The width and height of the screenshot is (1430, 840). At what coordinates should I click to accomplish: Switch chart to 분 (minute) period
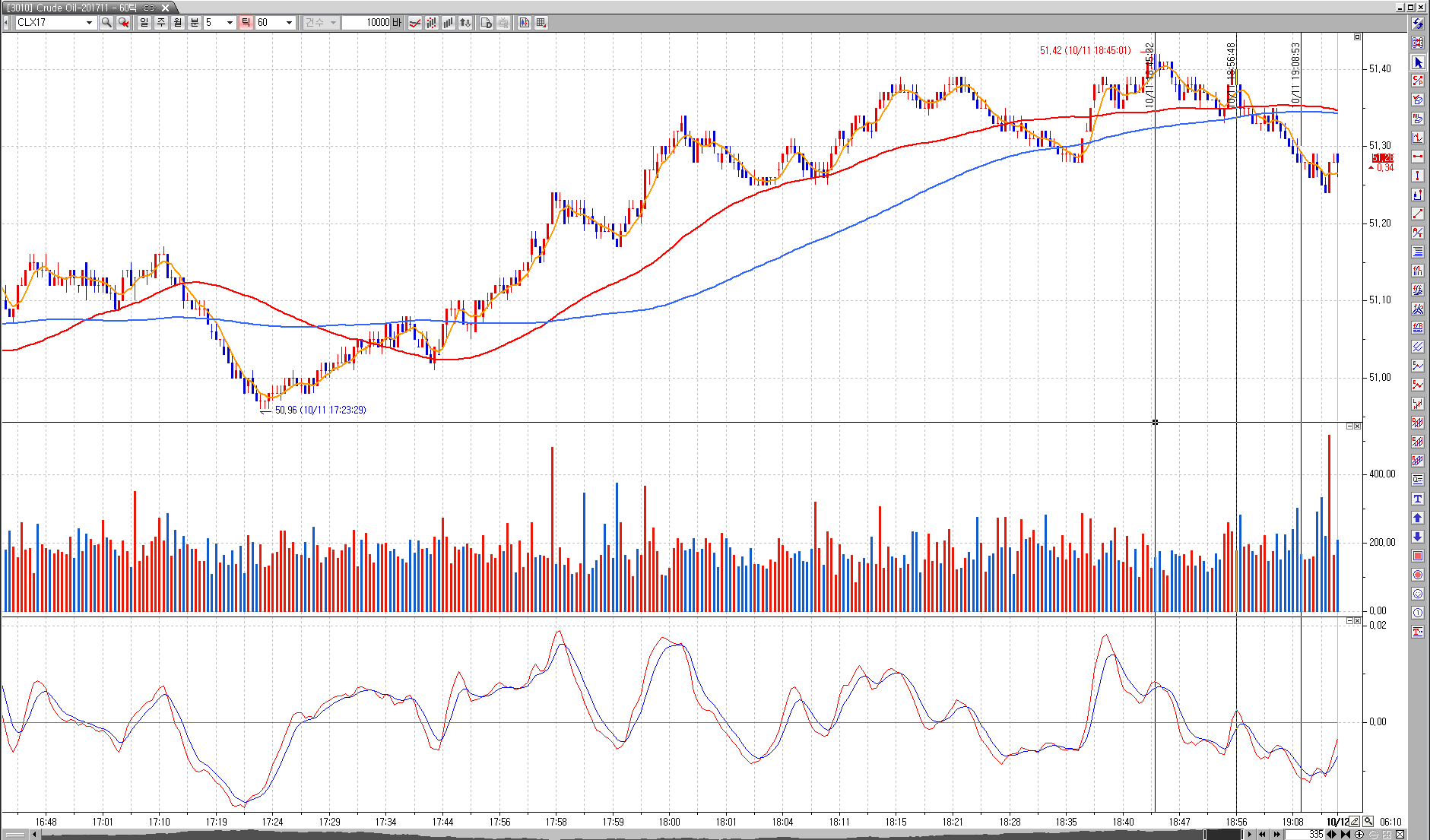194,23
